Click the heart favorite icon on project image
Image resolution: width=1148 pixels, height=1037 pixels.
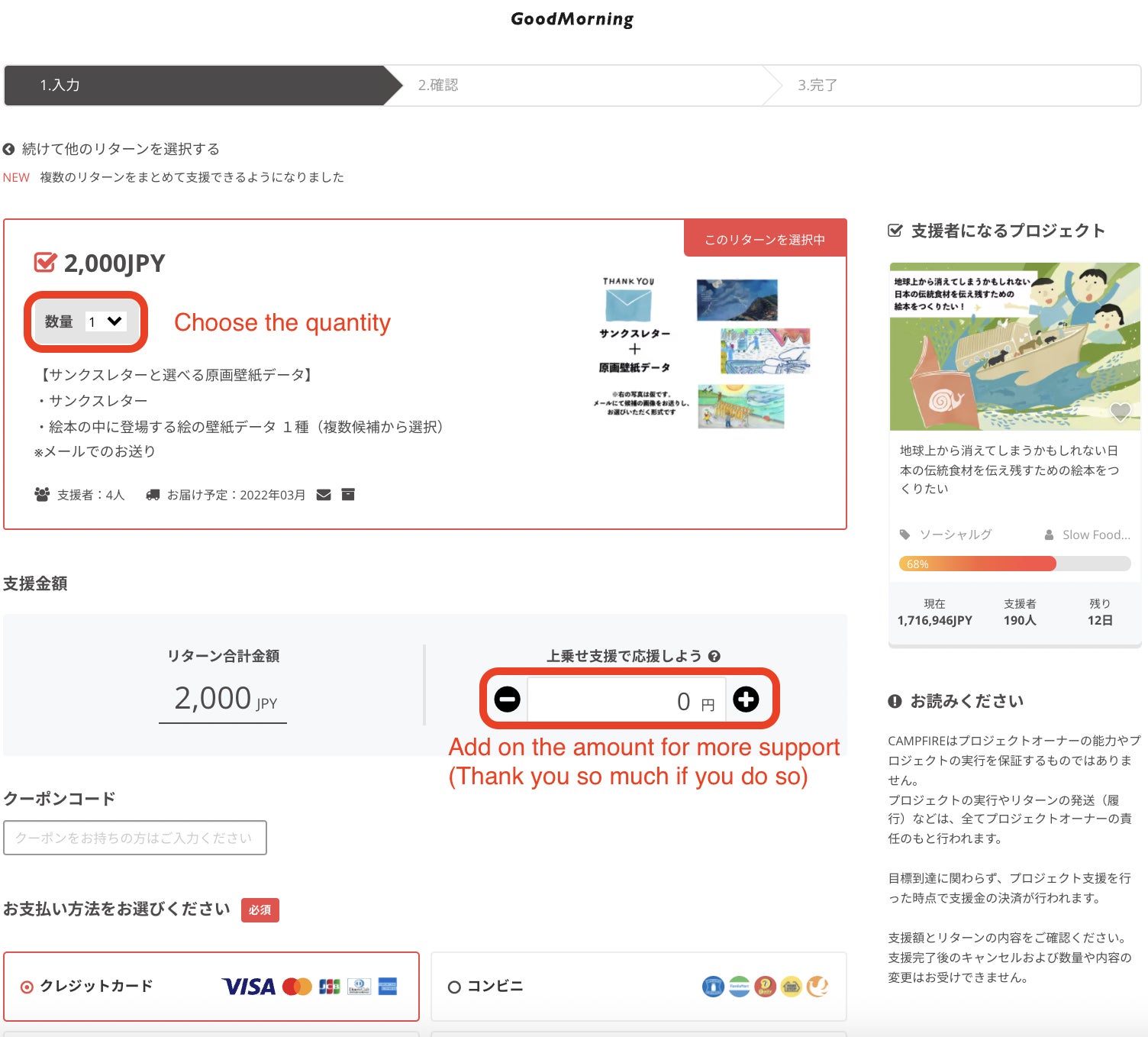pyautogui.click(x=1120, y=412)
